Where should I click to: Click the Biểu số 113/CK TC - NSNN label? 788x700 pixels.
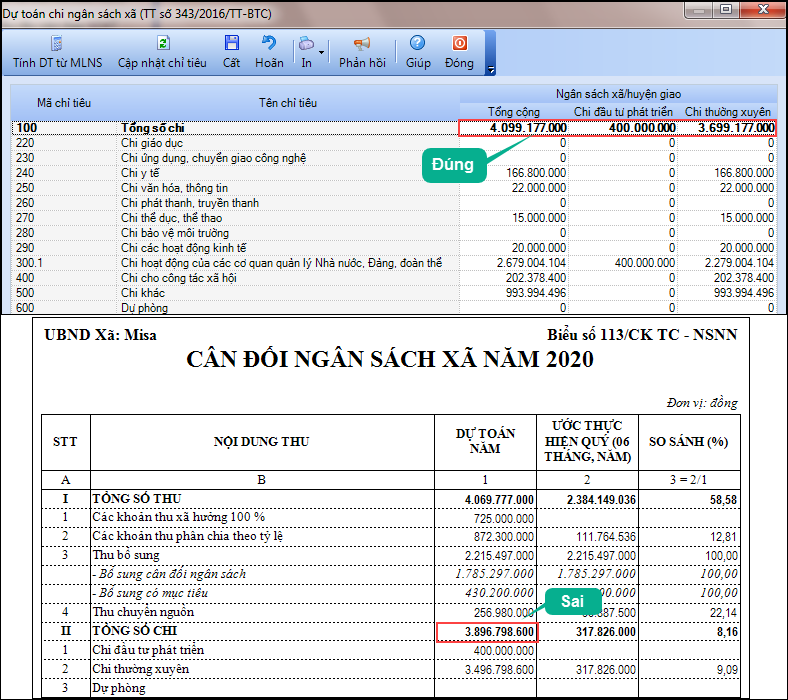tap(642, 335)
